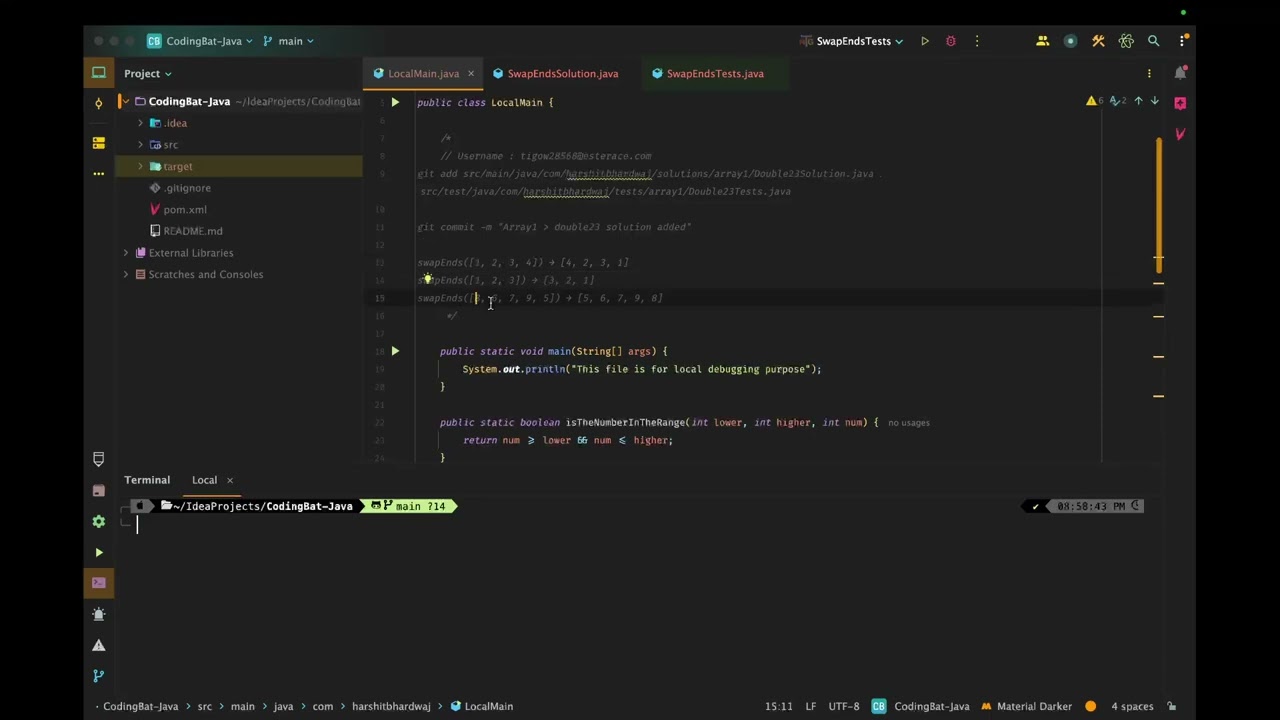1280x720 pixels.
Task: Click the LocalMain breadcrumb
Action: click(x=481, y=706)
